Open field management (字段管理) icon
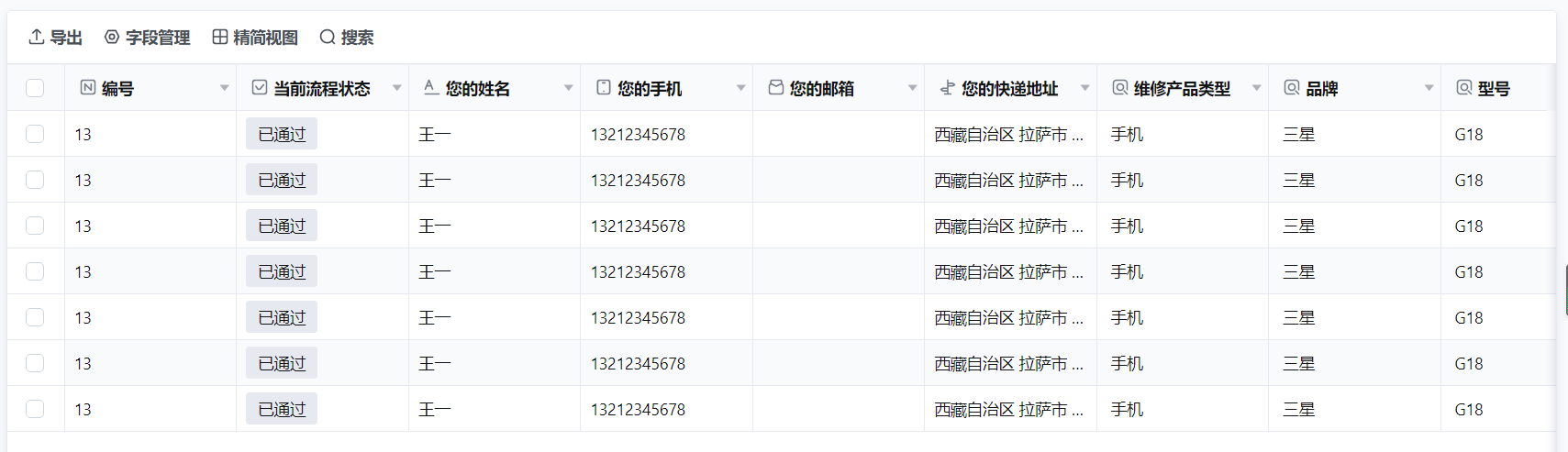Screen dimensions: 1568x452 click(x=112, y=37)
